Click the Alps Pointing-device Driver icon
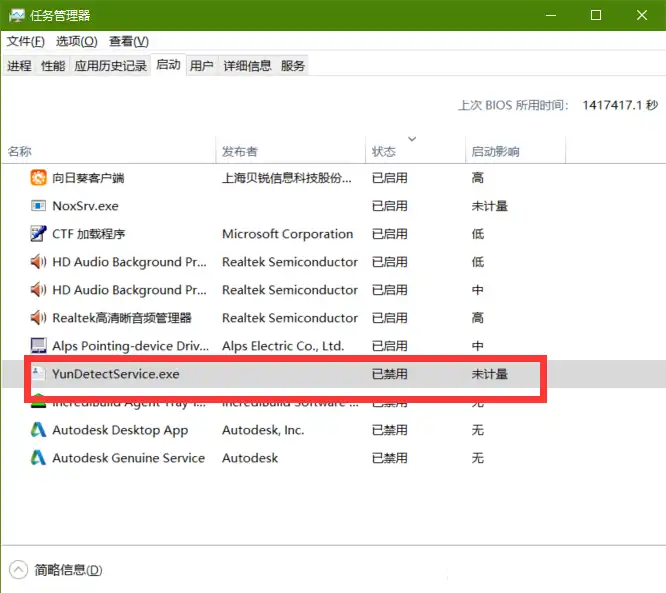The image size is (666, 593). click(38, 346)
